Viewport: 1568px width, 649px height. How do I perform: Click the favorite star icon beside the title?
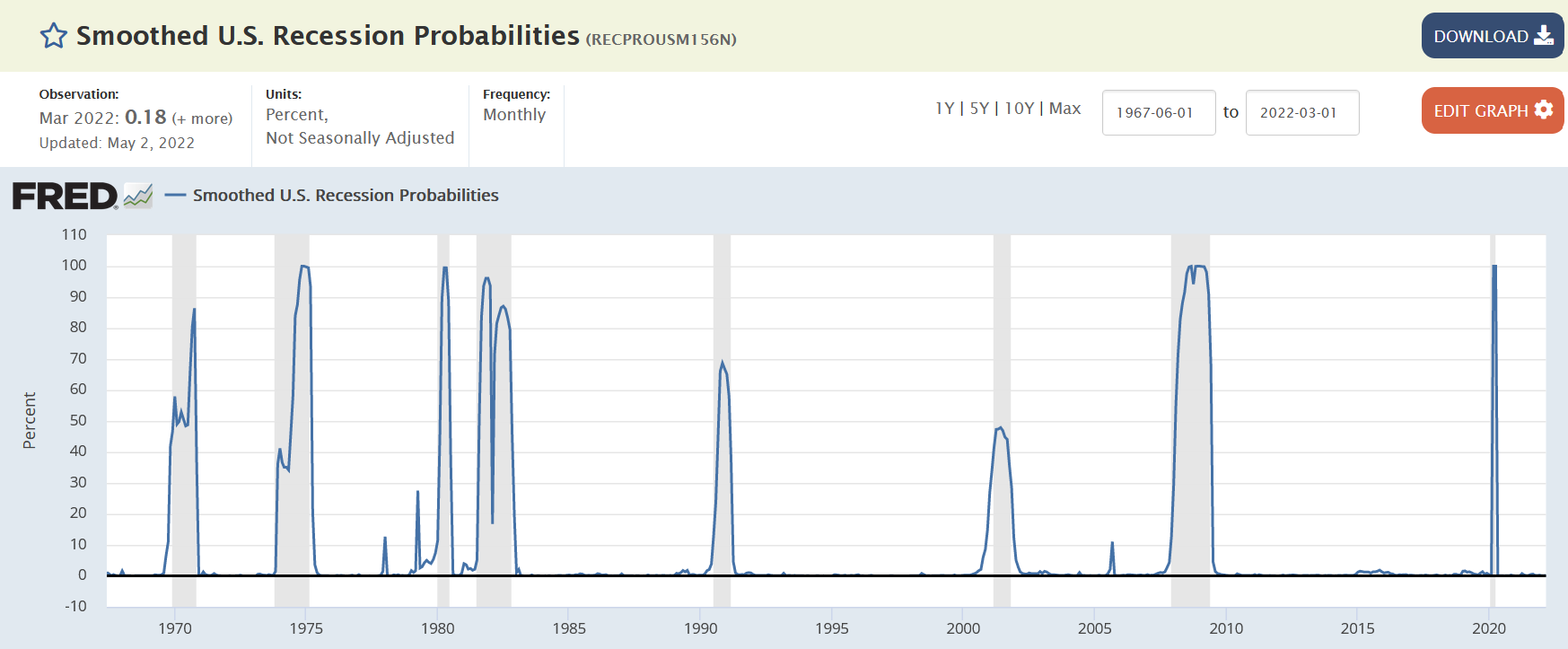pyautogui.click(x=54, y=36)
